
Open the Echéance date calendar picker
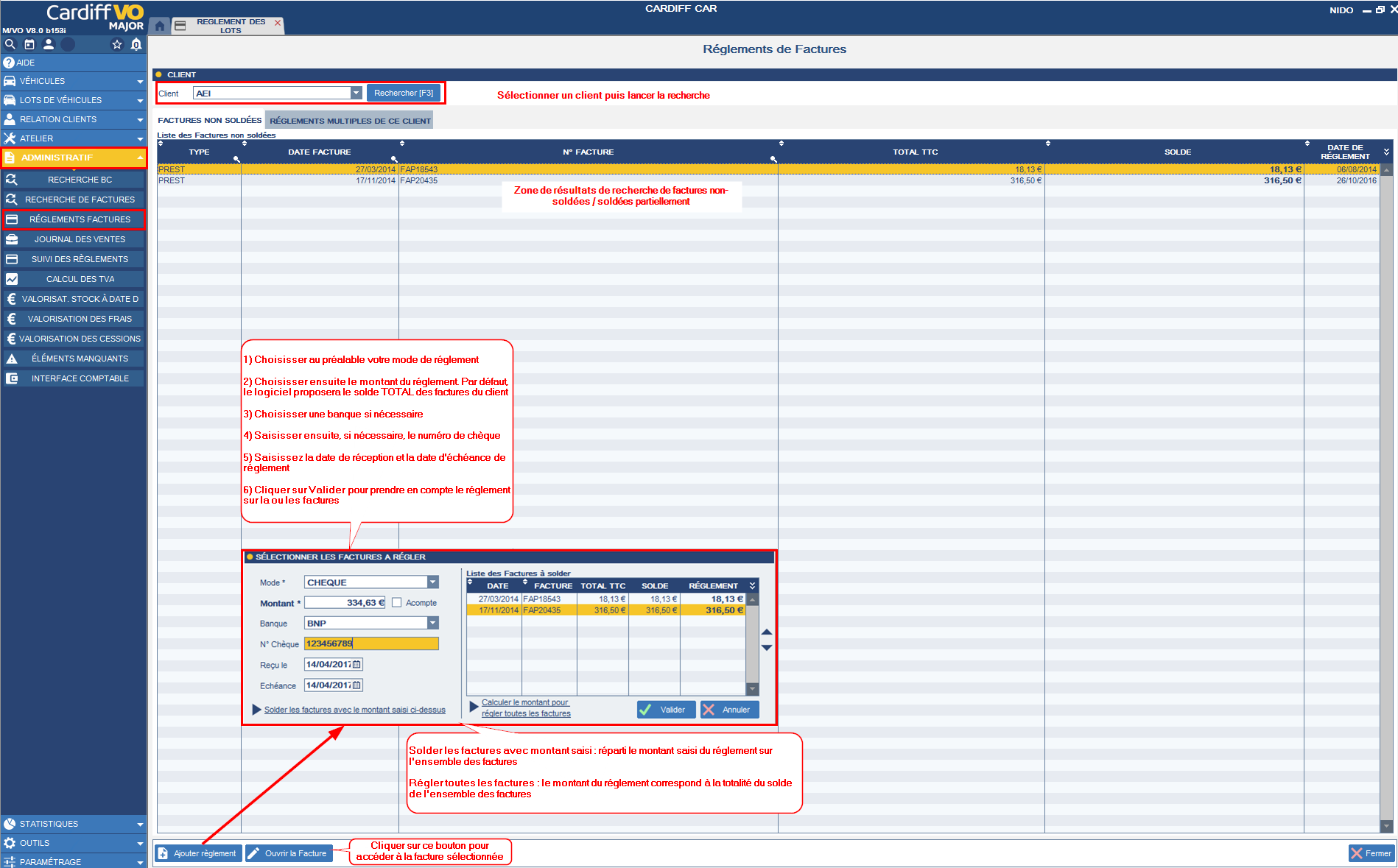tap(356, 685)
